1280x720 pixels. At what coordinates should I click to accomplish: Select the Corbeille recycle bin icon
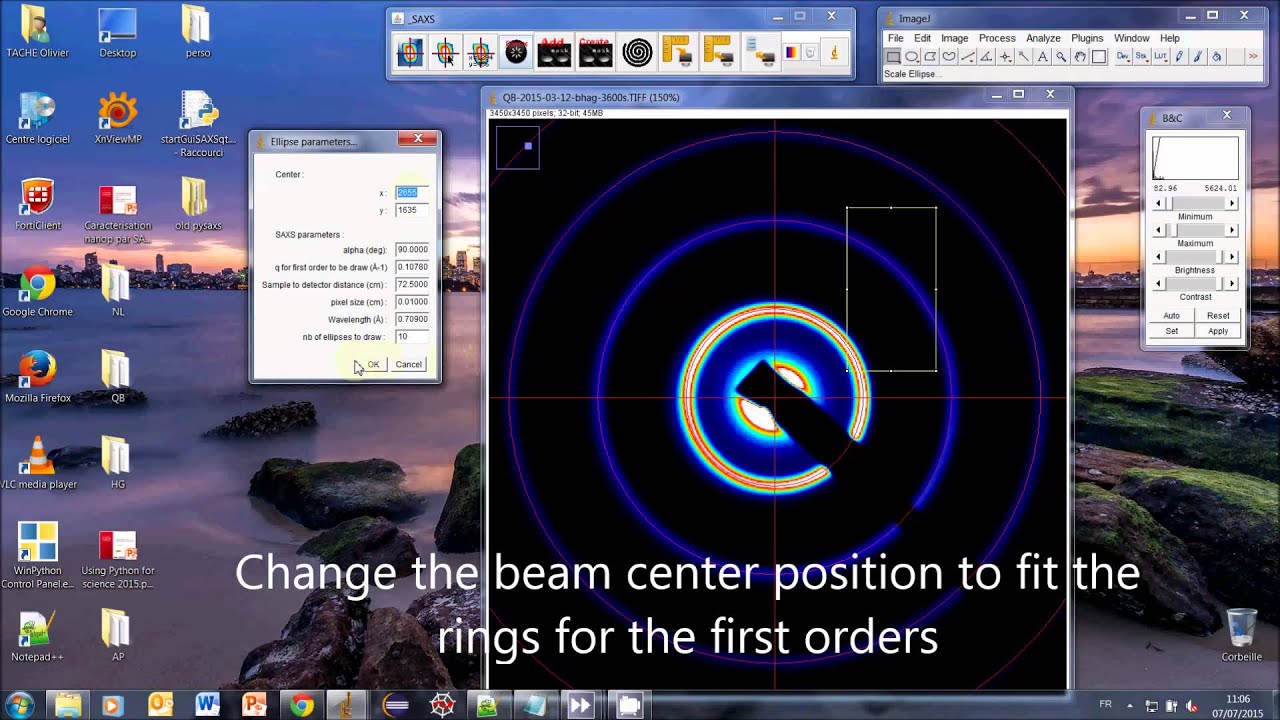[1241, 635]
